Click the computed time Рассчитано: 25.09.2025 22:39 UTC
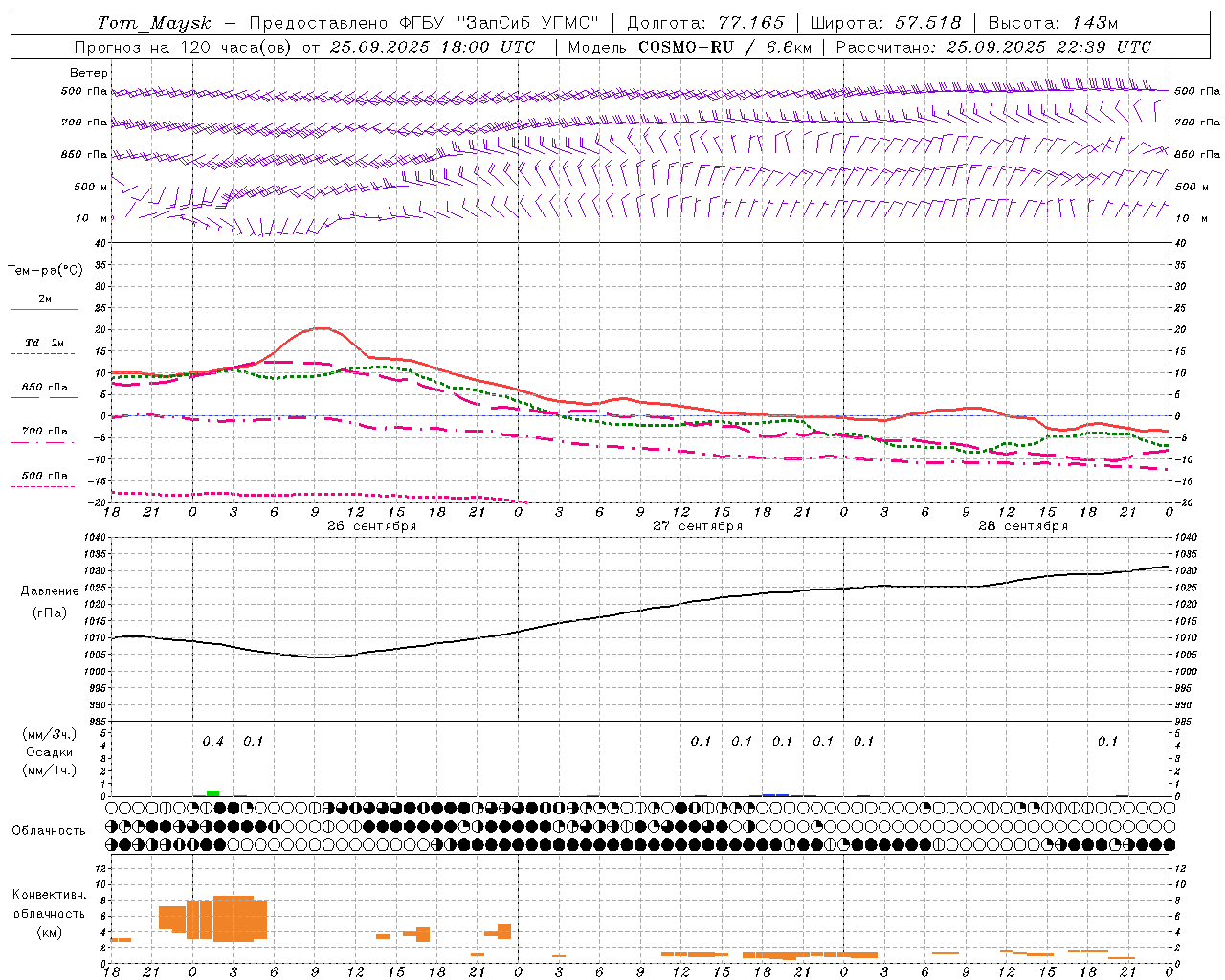 [993, 47]
